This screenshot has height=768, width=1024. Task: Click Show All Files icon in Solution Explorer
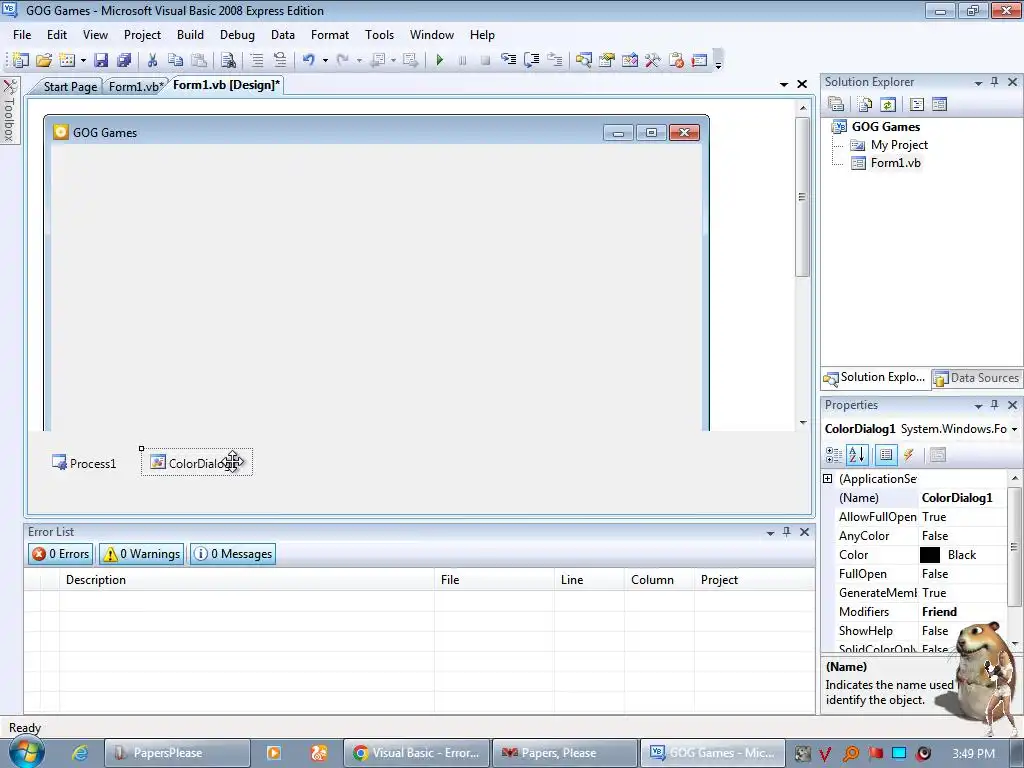tap(865, 104)
